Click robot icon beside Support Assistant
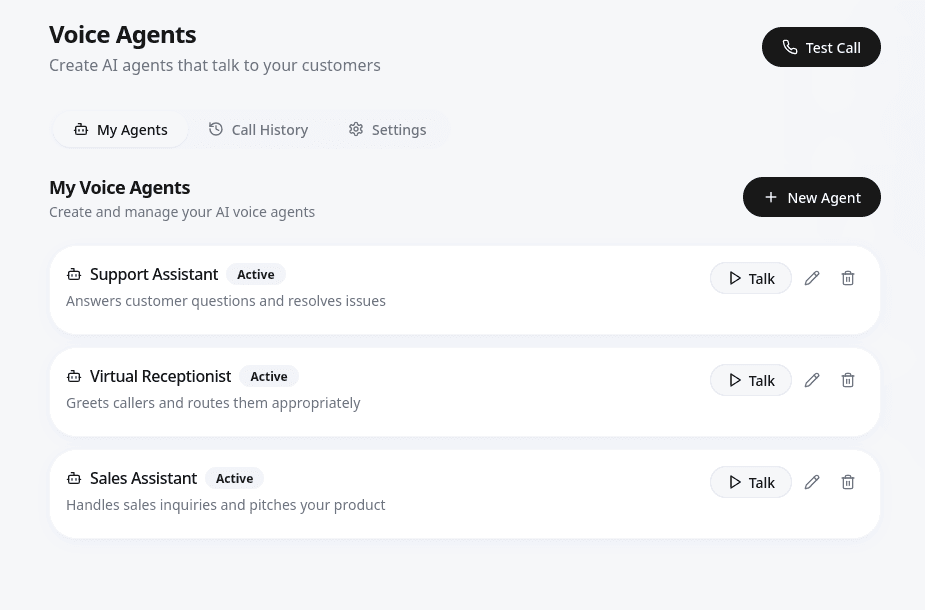Screen dimensions: 925x610 74,274
